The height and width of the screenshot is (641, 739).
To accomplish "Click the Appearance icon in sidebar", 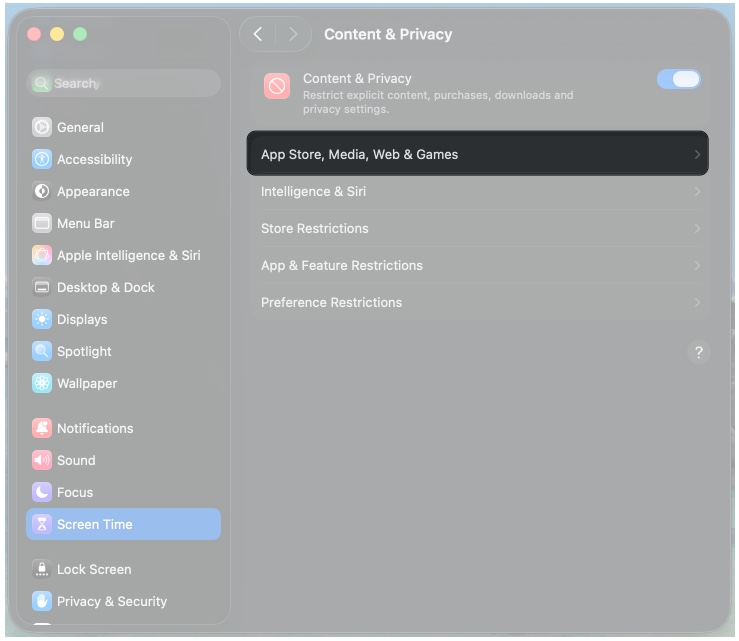I will point(41,191).
